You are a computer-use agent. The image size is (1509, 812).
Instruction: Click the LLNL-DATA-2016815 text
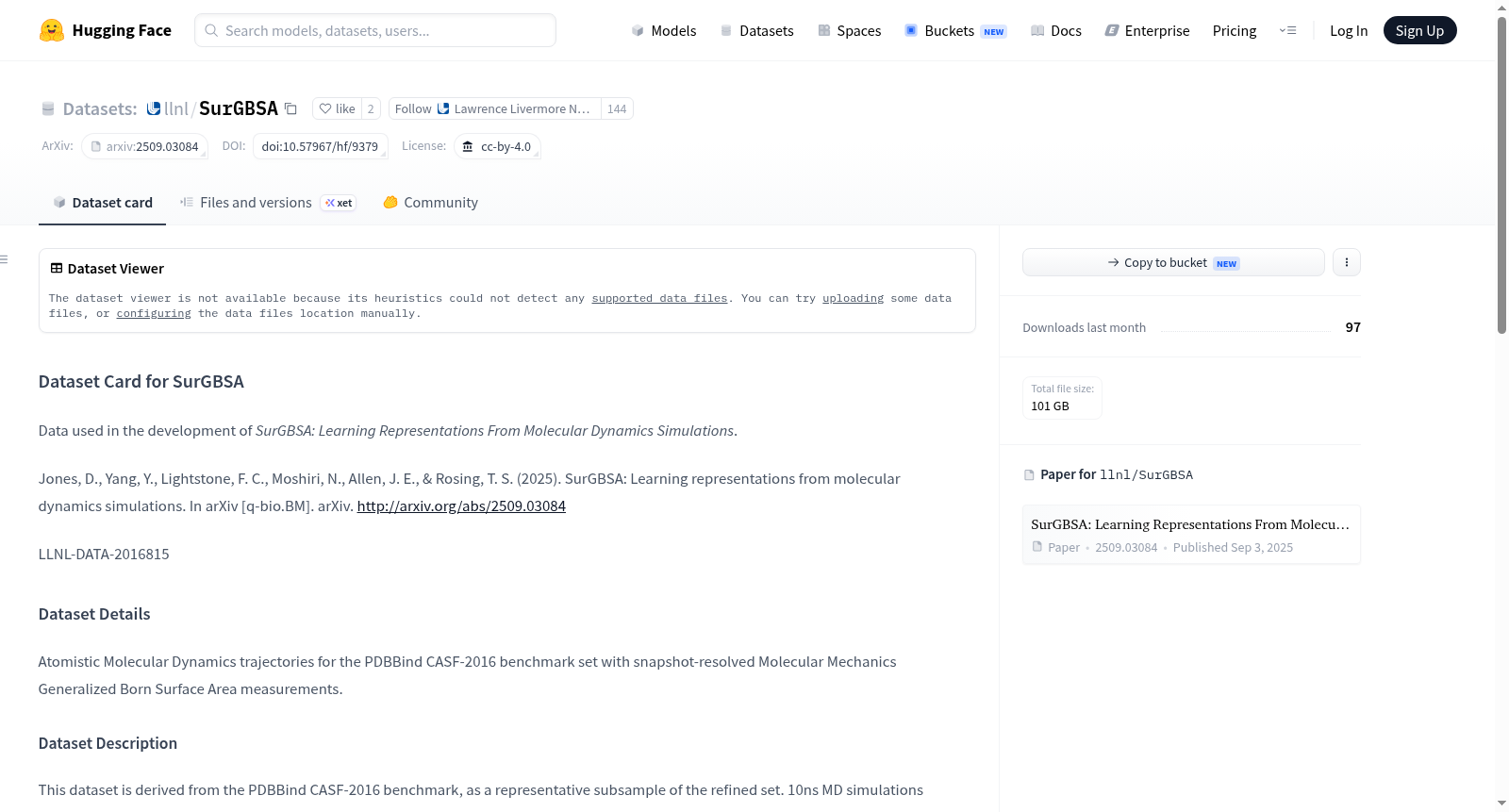[x=104, y=555]
